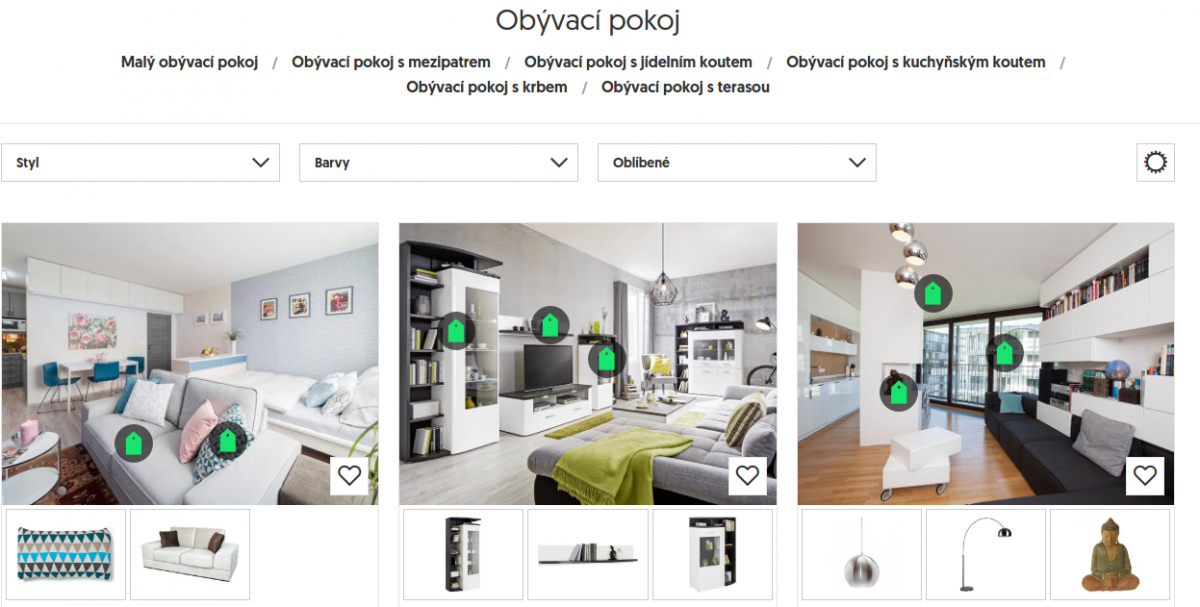The image size is (1200, 607).
Task: Open the Styl dropdown
Action: [141, 162]
